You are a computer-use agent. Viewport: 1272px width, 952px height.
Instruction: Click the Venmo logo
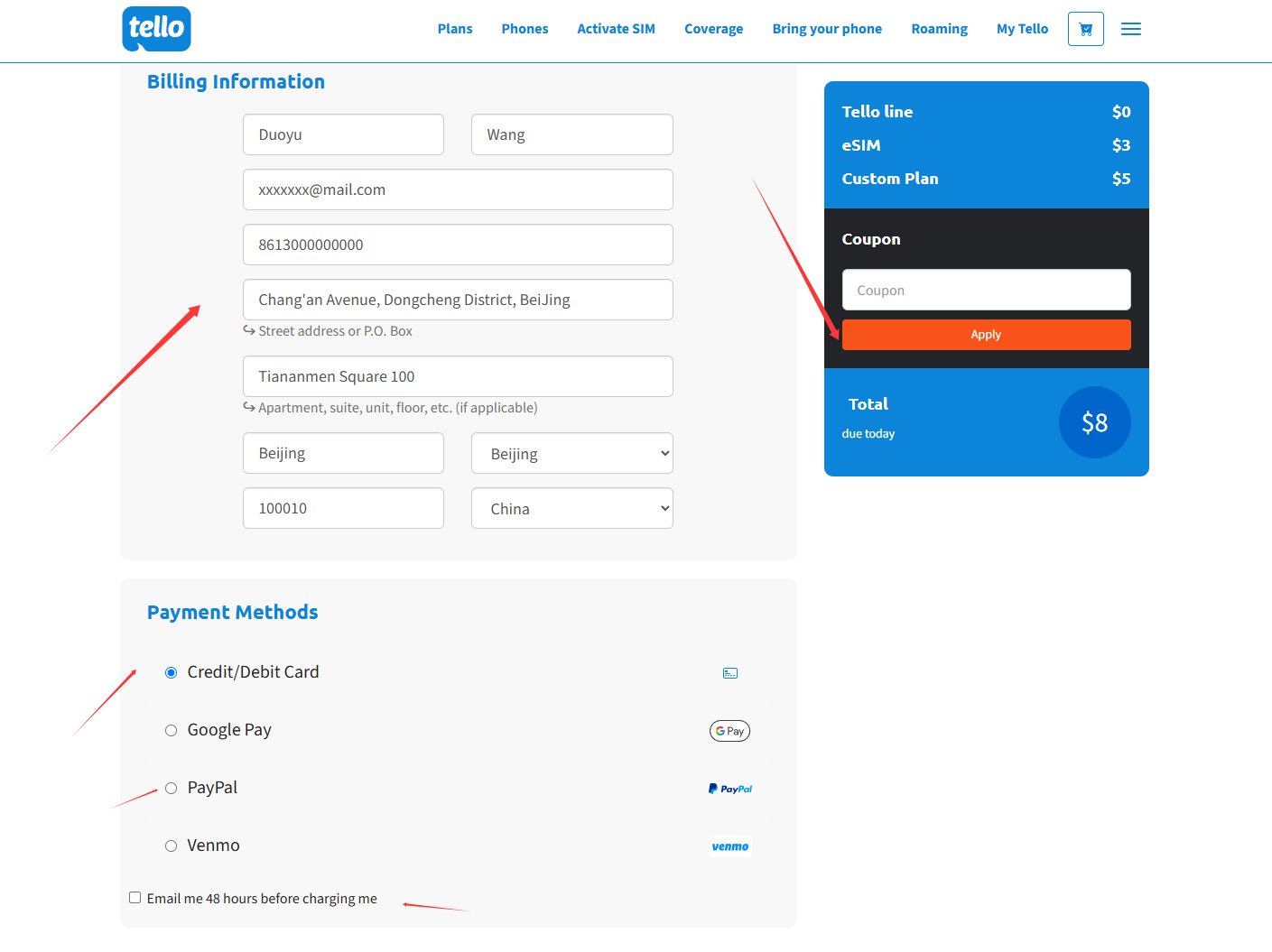coord(729,846)
